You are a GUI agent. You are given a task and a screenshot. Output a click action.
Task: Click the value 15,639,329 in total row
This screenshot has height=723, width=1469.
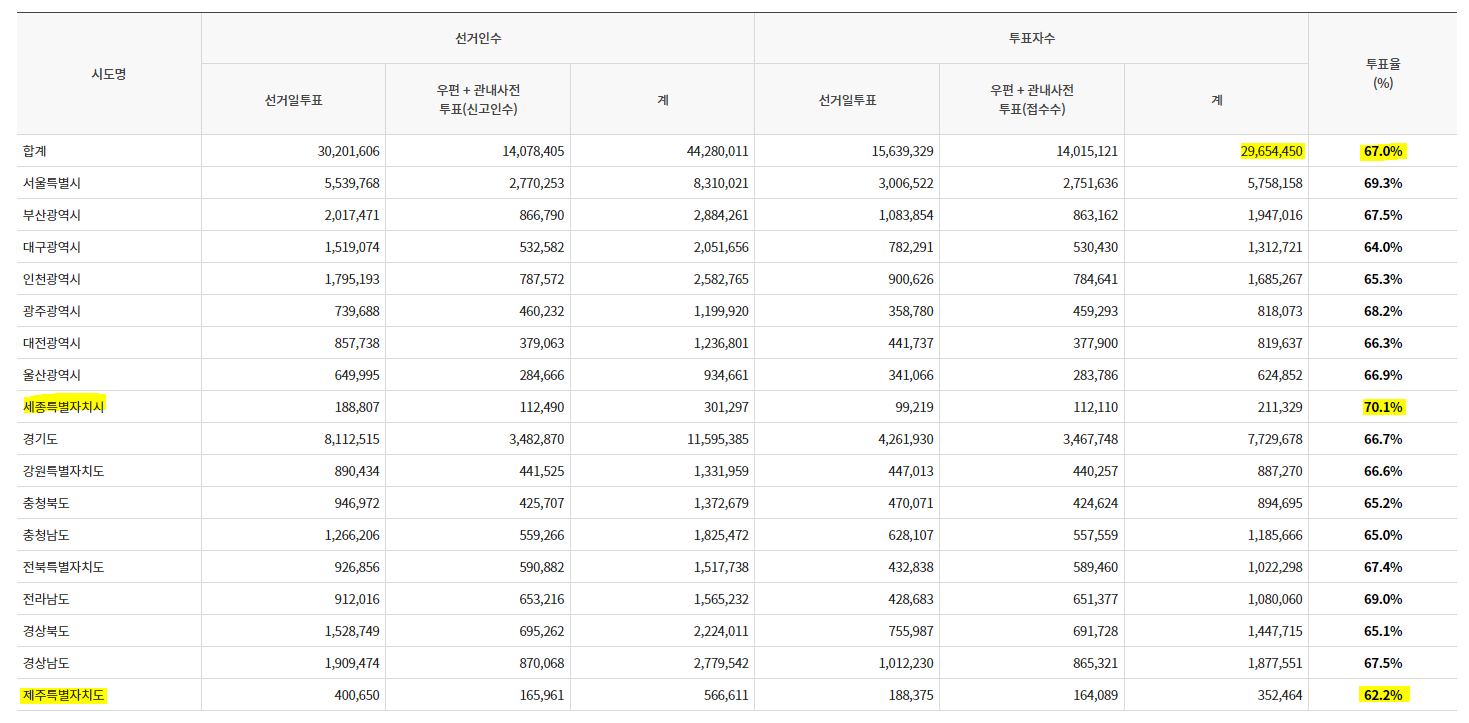[x=902, y=151]
